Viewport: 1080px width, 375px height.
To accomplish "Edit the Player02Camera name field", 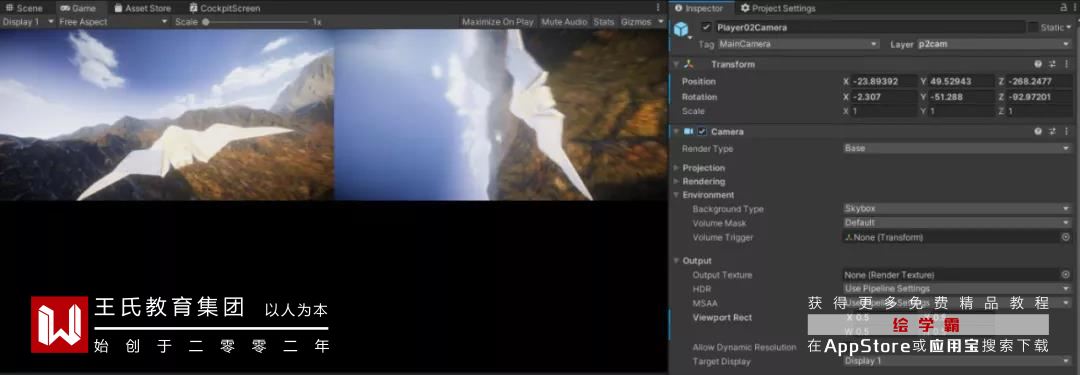I will [869, 28].
